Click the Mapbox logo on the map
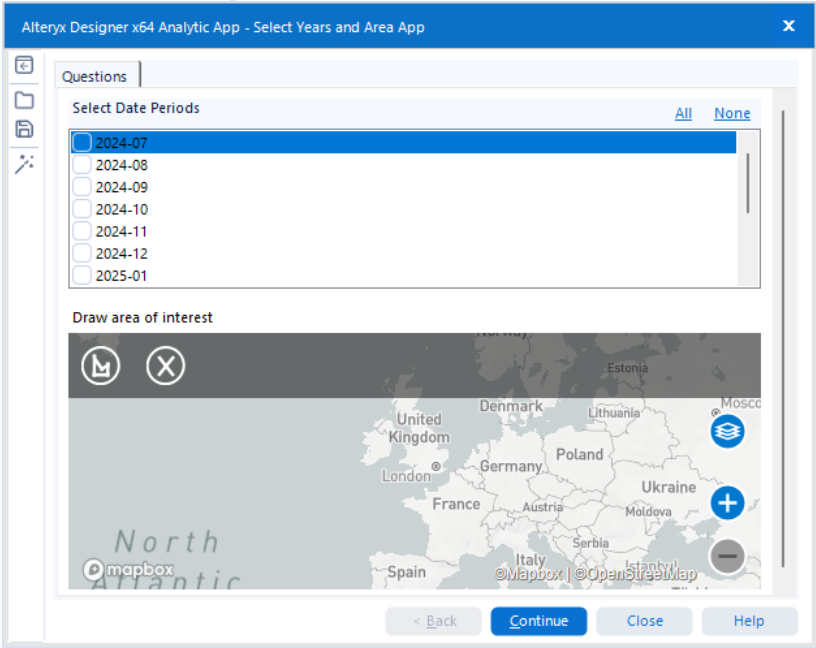 129,570
